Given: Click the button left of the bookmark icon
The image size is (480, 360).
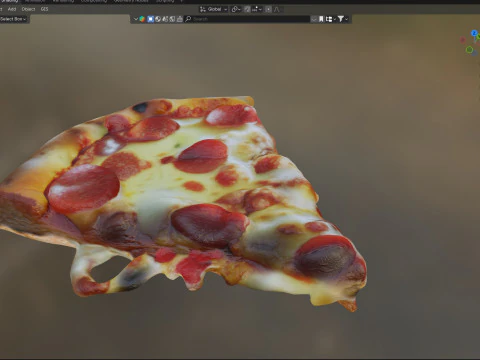Looking at the screenshot, I should [314, 19].
